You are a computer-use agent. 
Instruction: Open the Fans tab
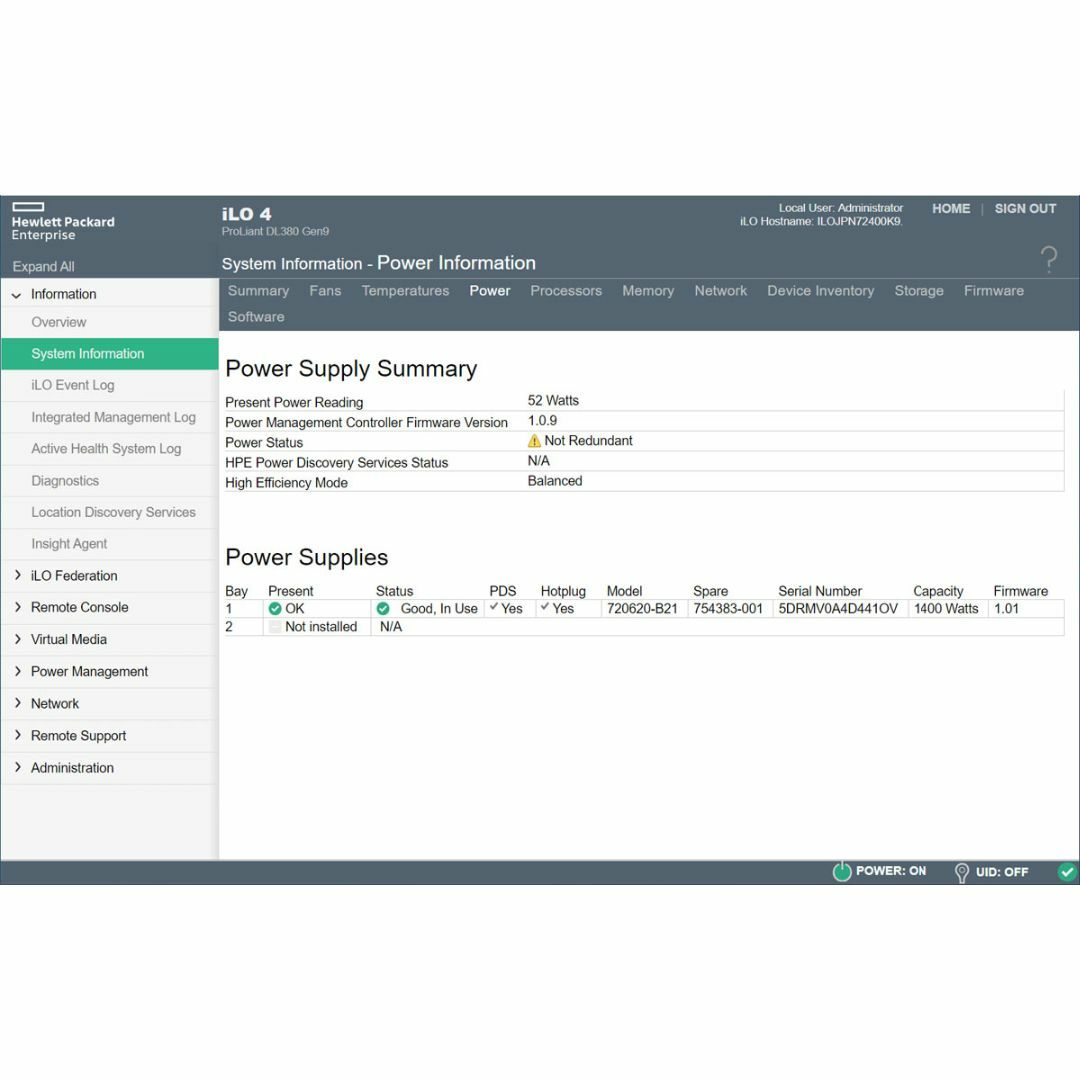(x=325, y=291)
